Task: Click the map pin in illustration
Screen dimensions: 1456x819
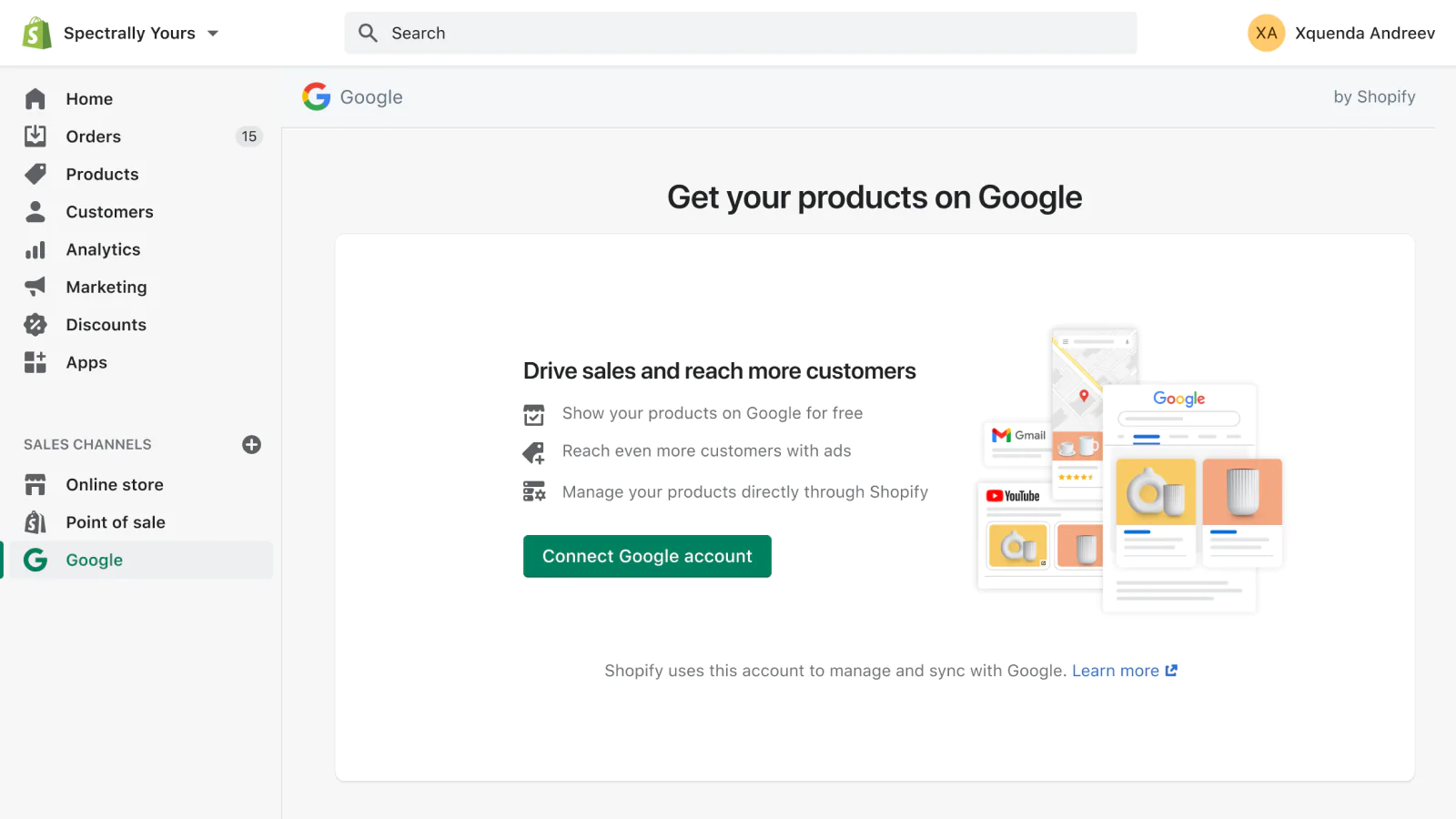Action: [1084, 395]
